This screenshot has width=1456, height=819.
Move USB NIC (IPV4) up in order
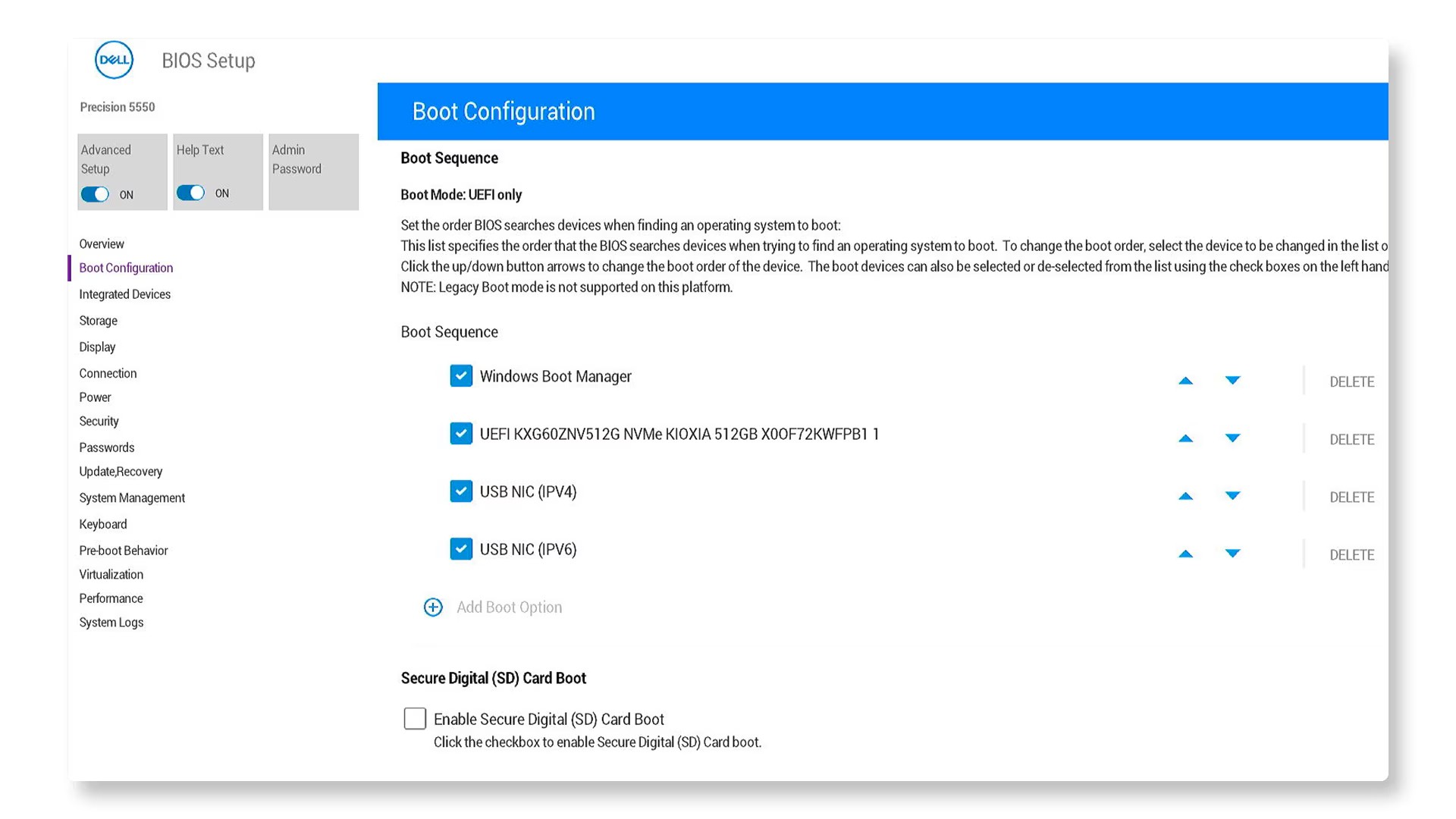pos(1186,496)
